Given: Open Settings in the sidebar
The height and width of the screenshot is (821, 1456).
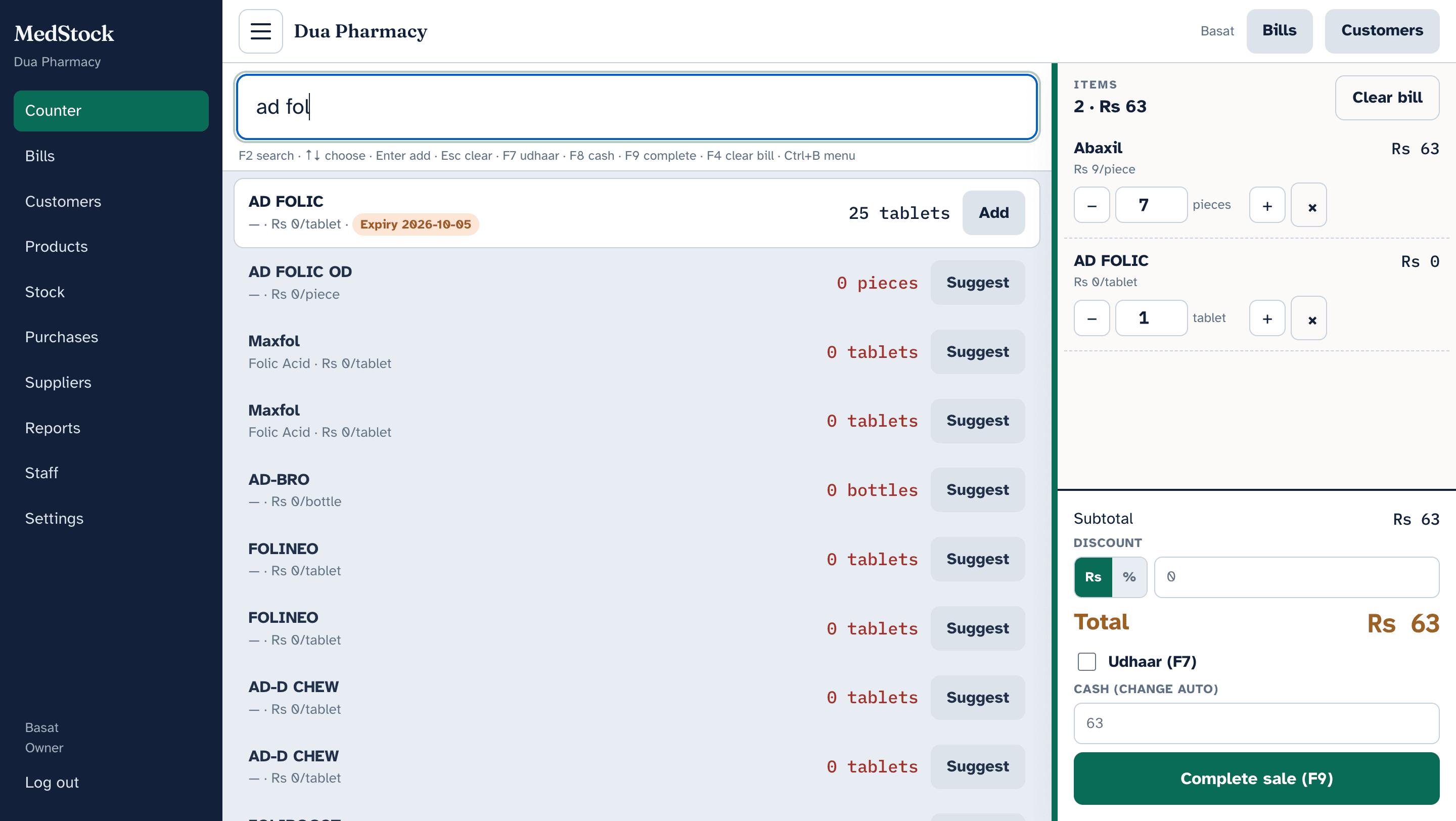Looking at the screenshot, I should pyautogui.click(x=111, y=518).
